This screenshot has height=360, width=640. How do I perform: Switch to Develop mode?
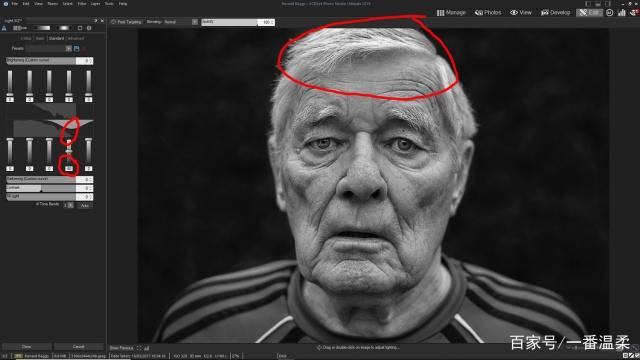(556, 13)
